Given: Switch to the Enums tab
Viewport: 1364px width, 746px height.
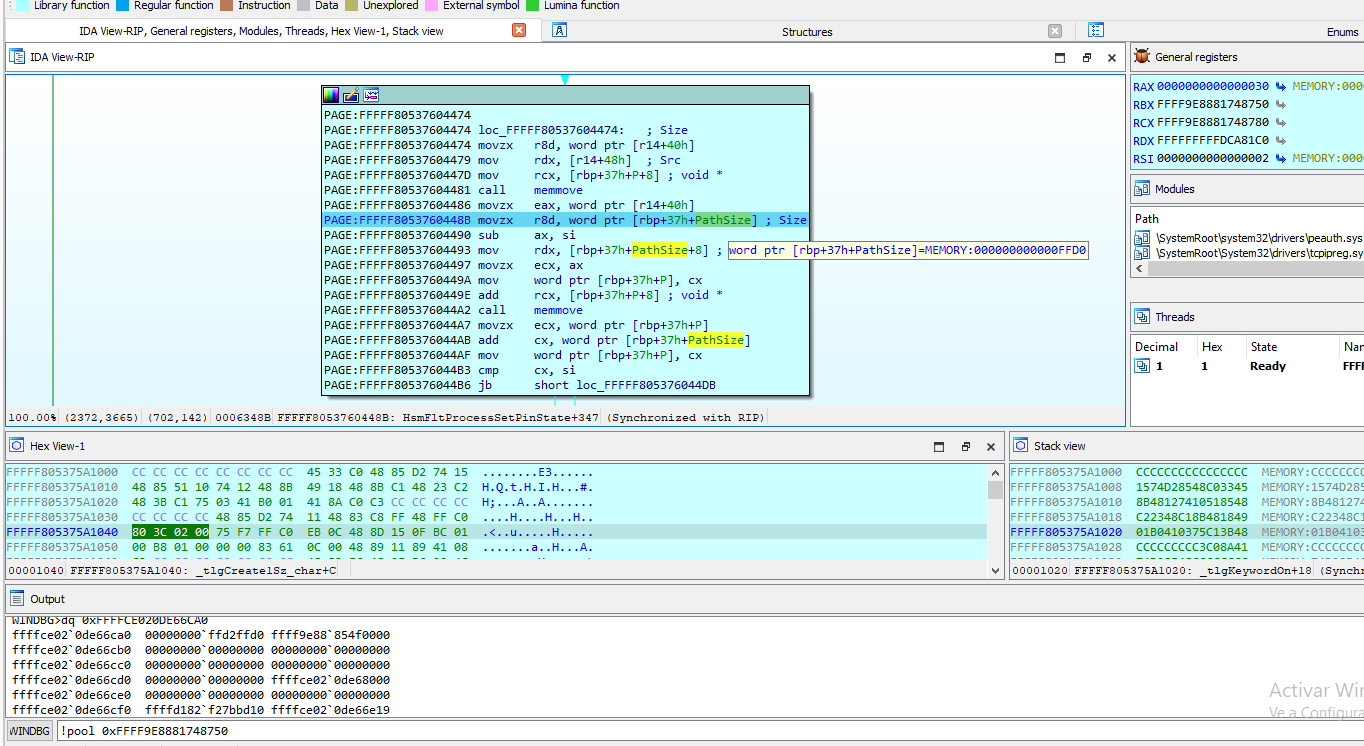Looking at the screenshot, I should 1342,32.
